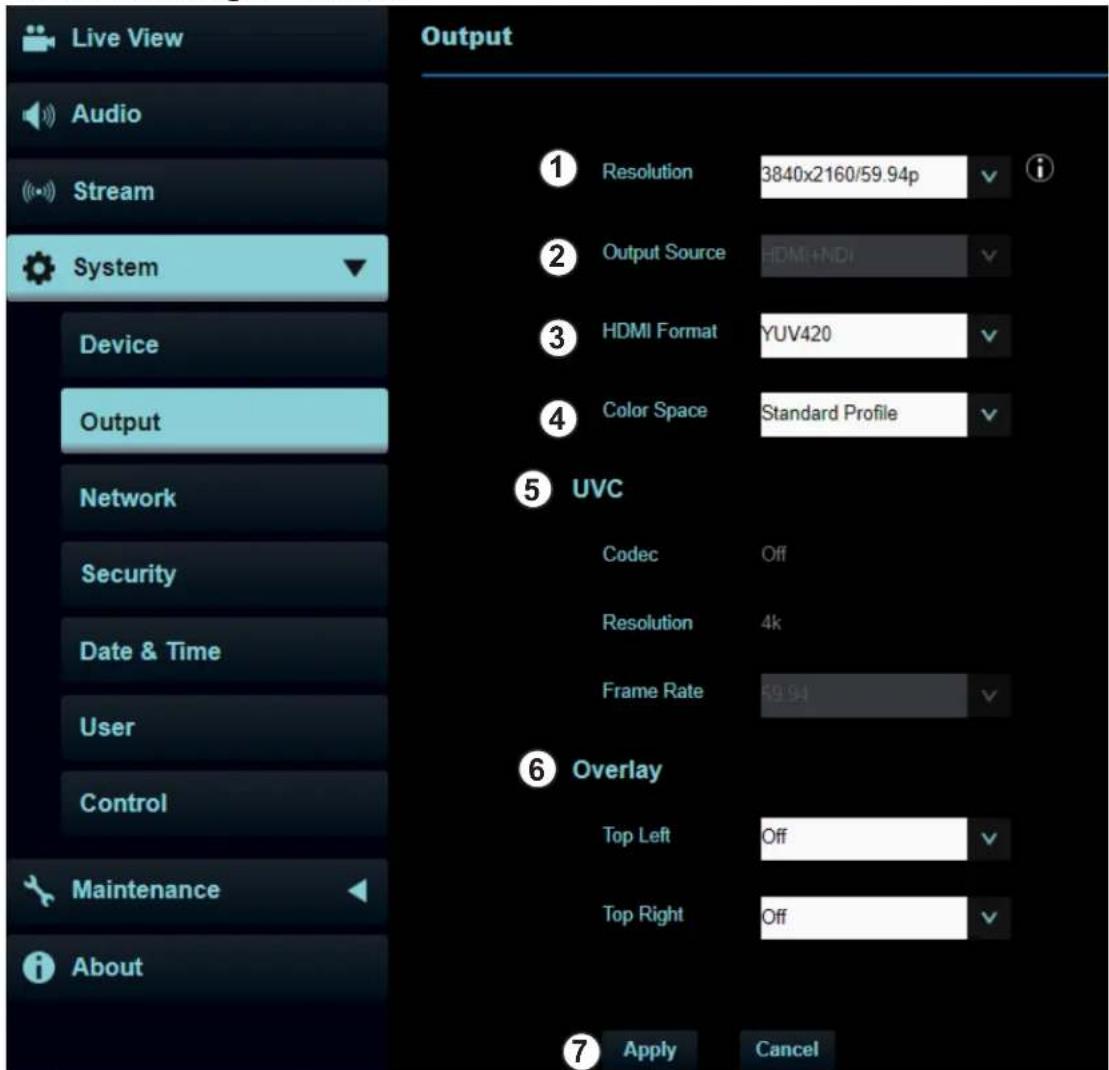Click the UVC Codec Off value
Viewport: 1109px width, 1070px height.
[774, 554]
